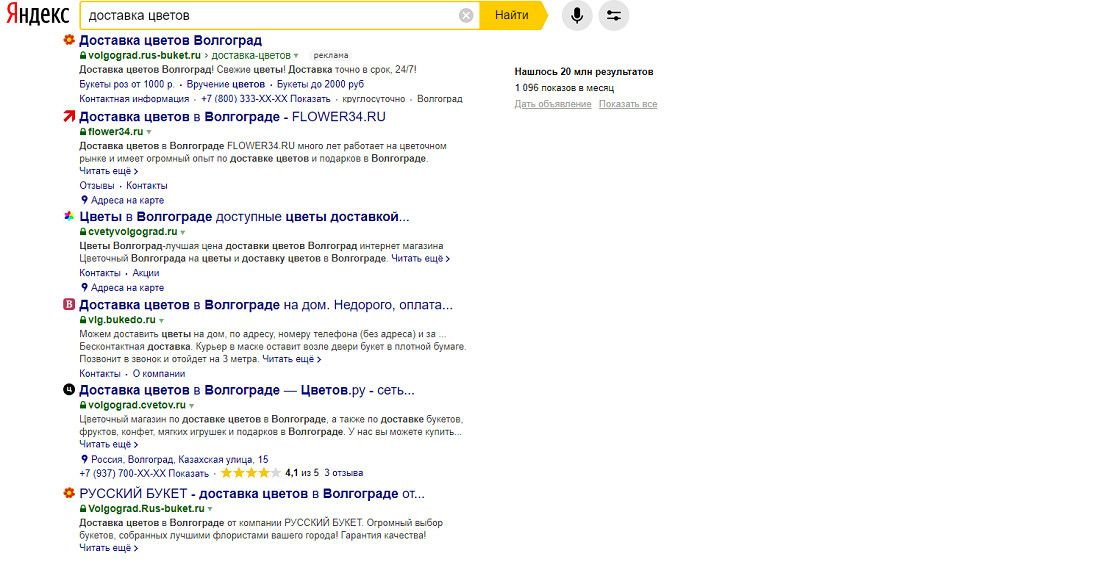Image resolution: width=1100 pixels, height=562 pixels.
Task: Open Цветы в Волгограде доступные цветы доставкой result
Action: 244,217
